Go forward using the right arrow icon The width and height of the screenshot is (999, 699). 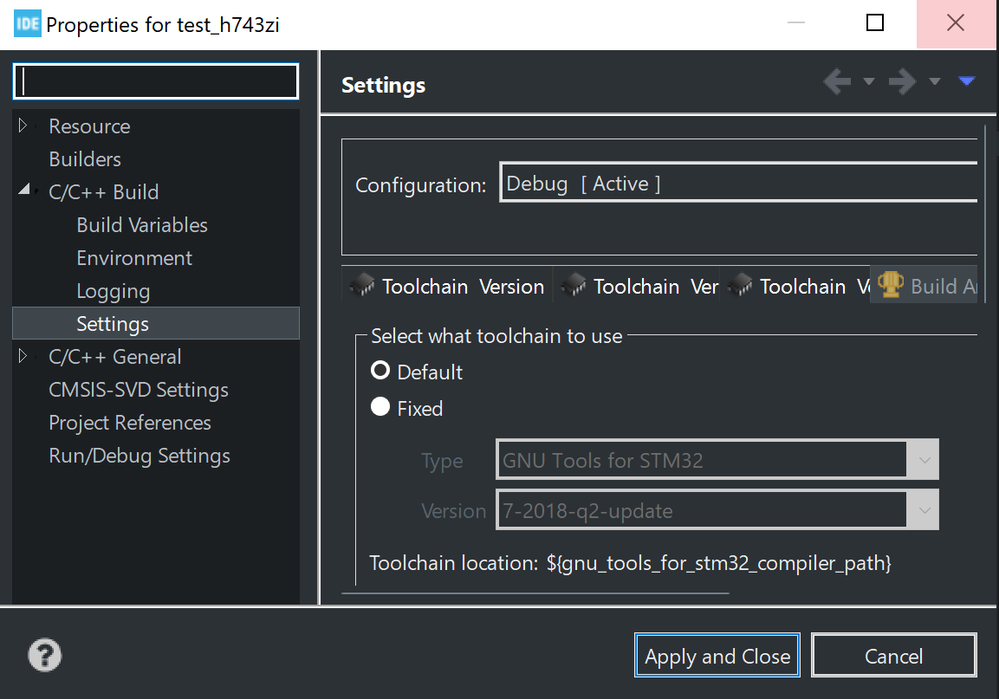[x=902, y=82]
